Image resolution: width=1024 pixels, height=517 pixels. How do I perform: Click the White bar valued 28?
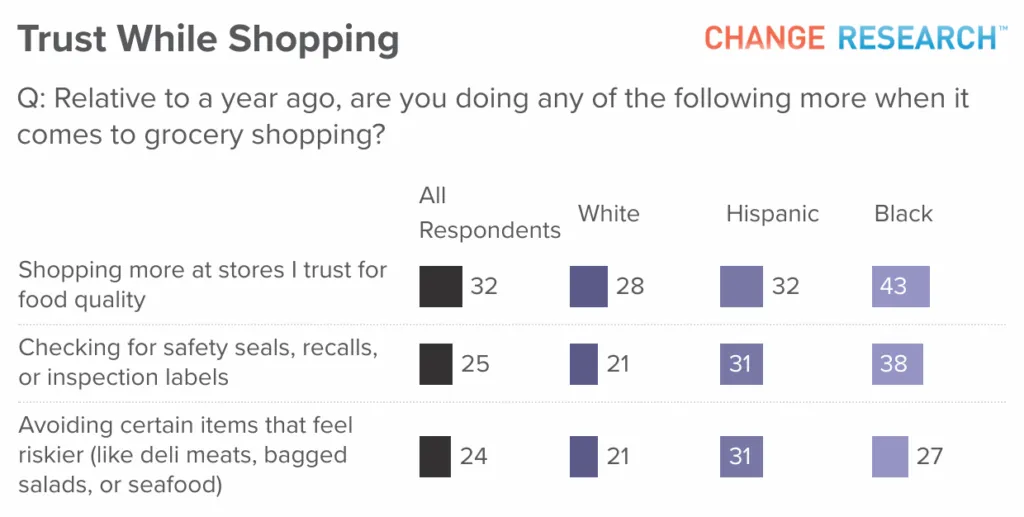588,286
